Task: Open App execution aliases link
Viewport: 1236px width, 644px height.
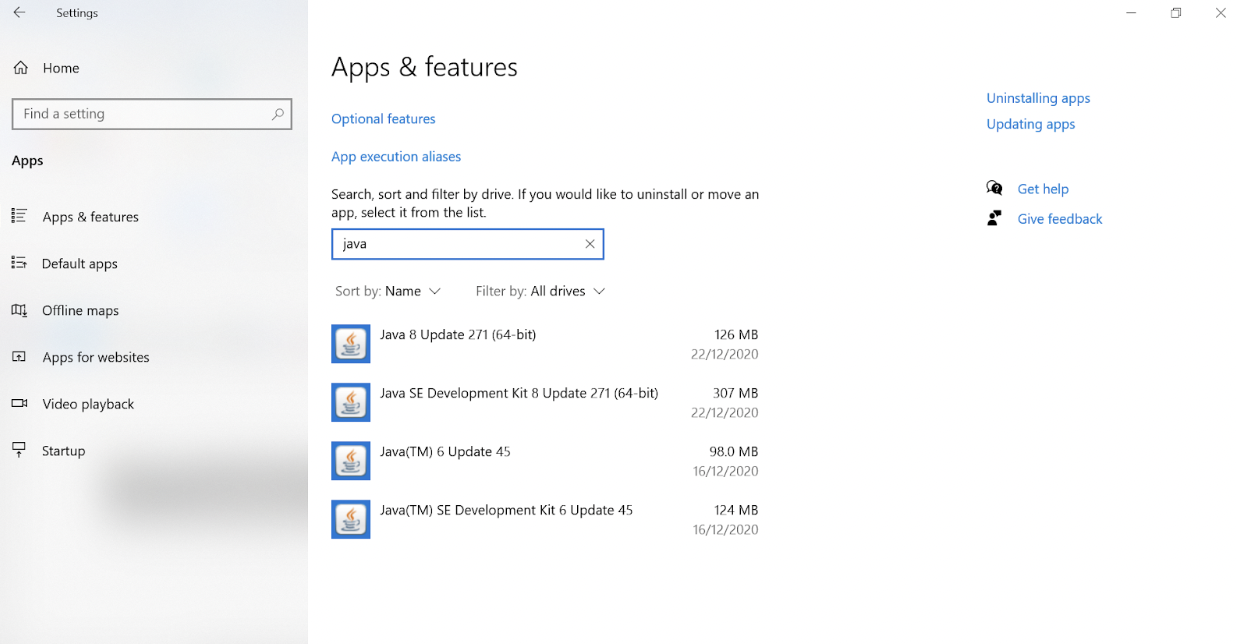Action: (396, 157)
